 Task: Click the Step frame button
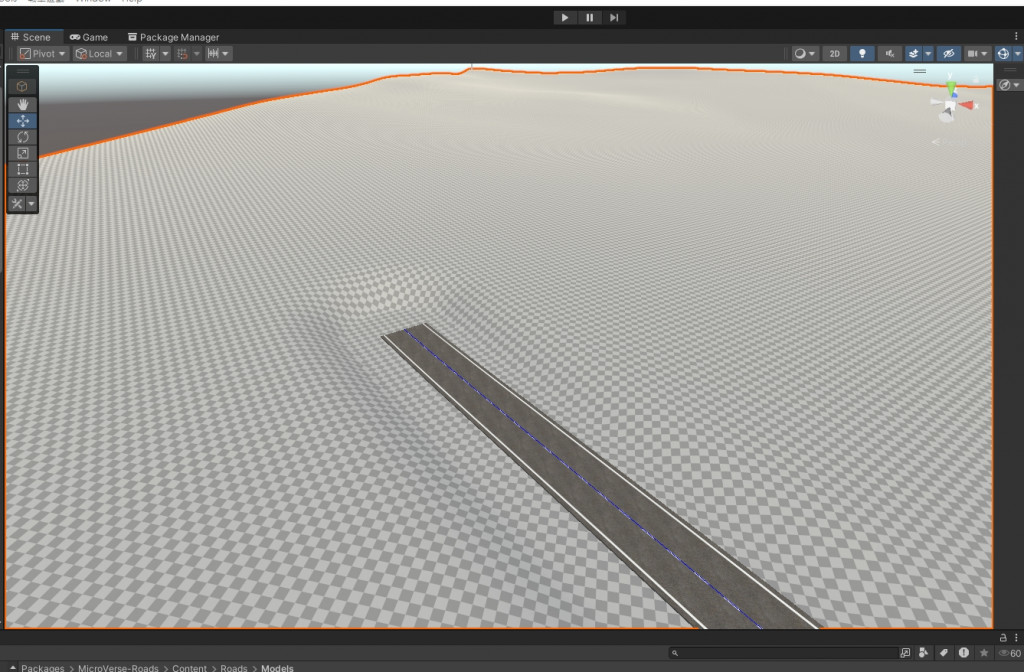pos(614,18)
